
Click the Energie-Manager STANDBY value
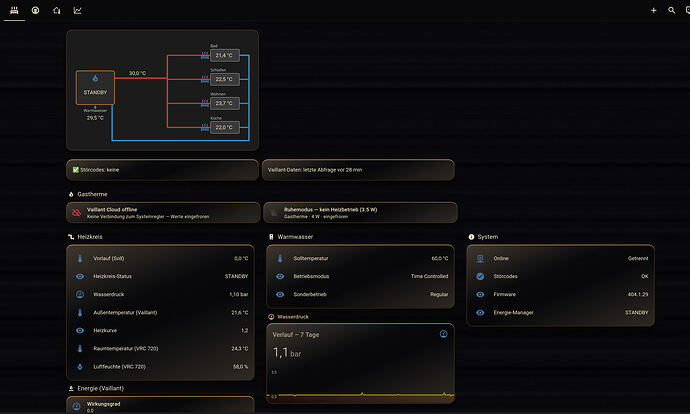[x=636, y=312]
